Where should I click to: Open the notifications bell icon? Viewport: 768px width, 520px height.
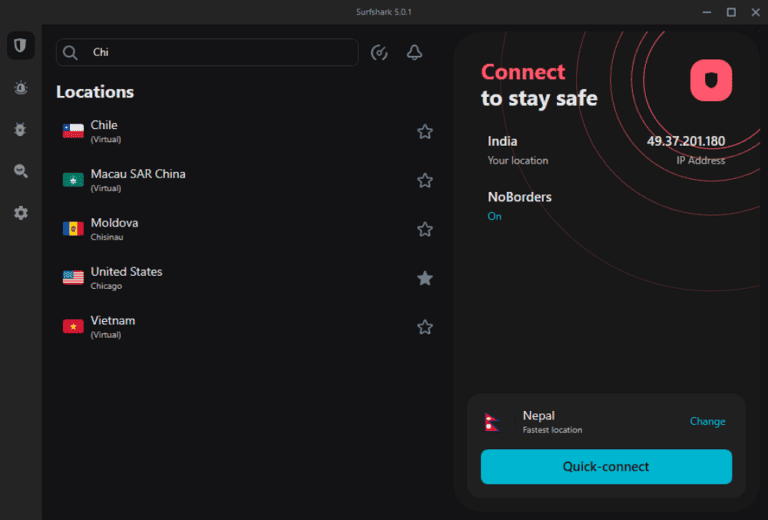click(x=414, y=53)
